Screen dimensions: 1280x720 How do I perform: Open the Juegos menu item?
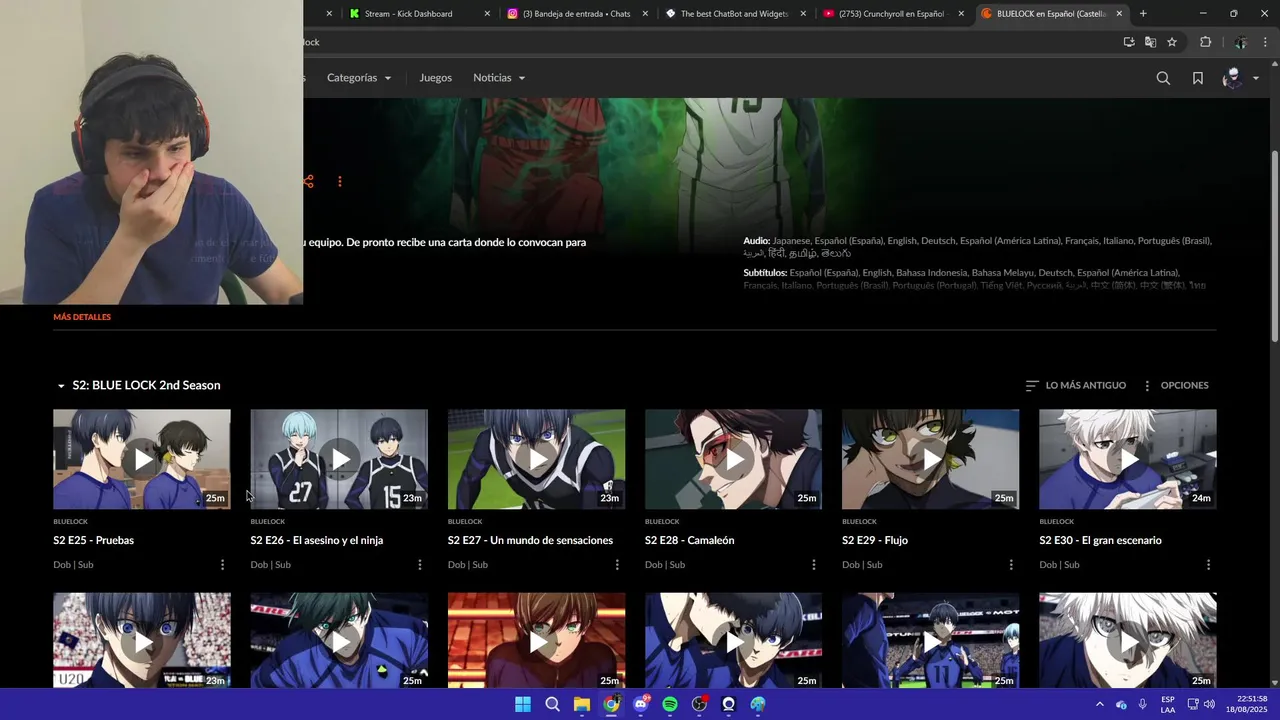click(x=435, y=78)
